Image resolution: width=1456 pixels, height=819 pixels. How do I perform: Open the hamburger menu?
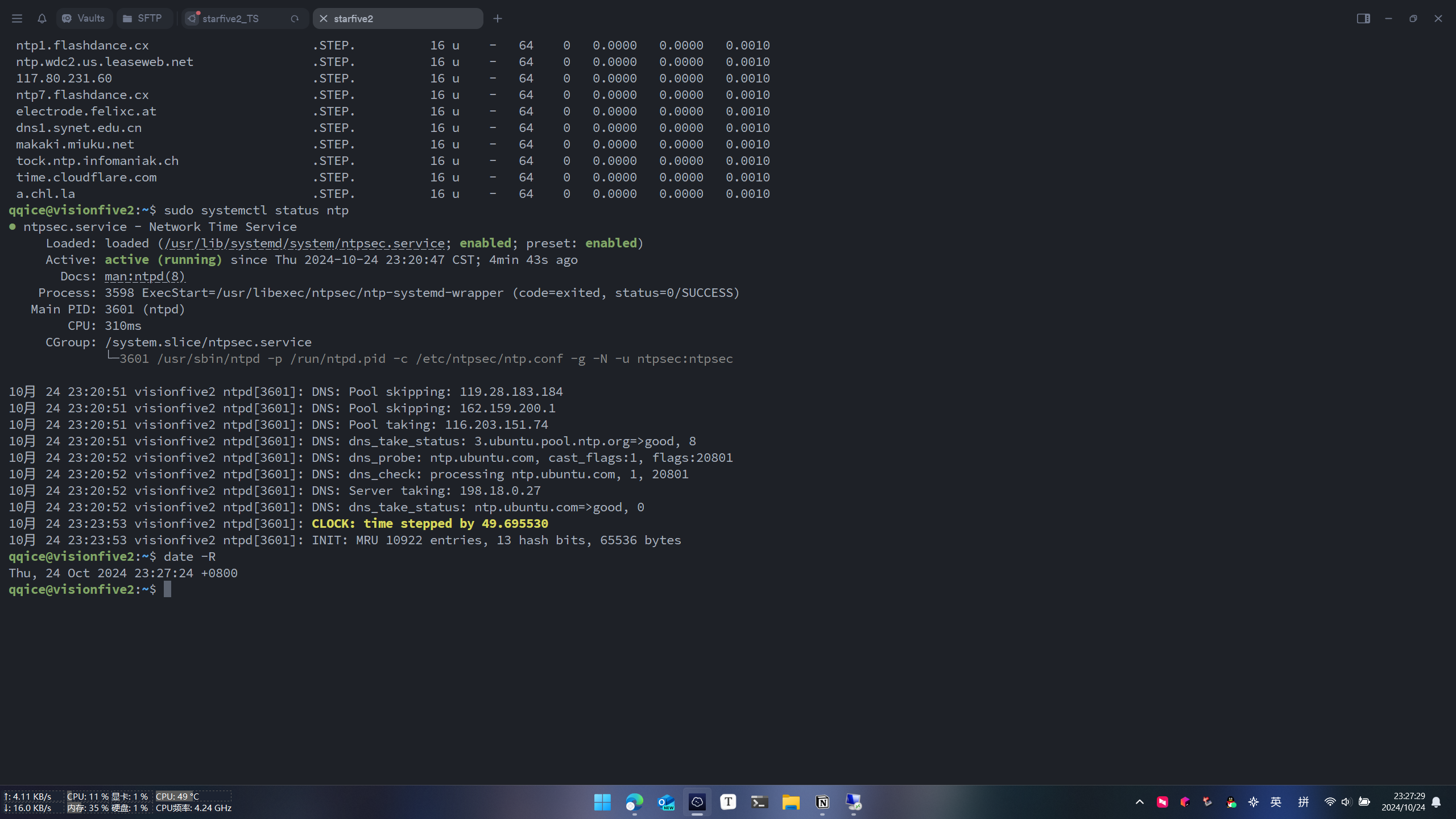coord(17,19)
